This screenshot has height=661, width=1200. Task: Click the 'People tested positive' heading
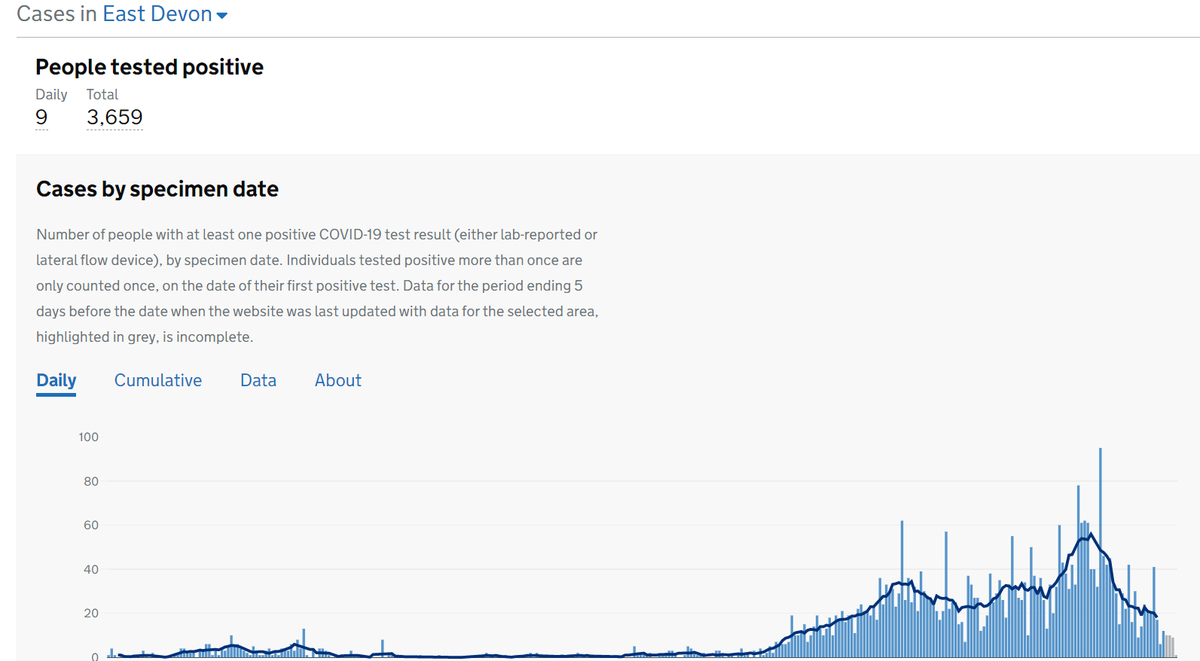coord(150,67)
